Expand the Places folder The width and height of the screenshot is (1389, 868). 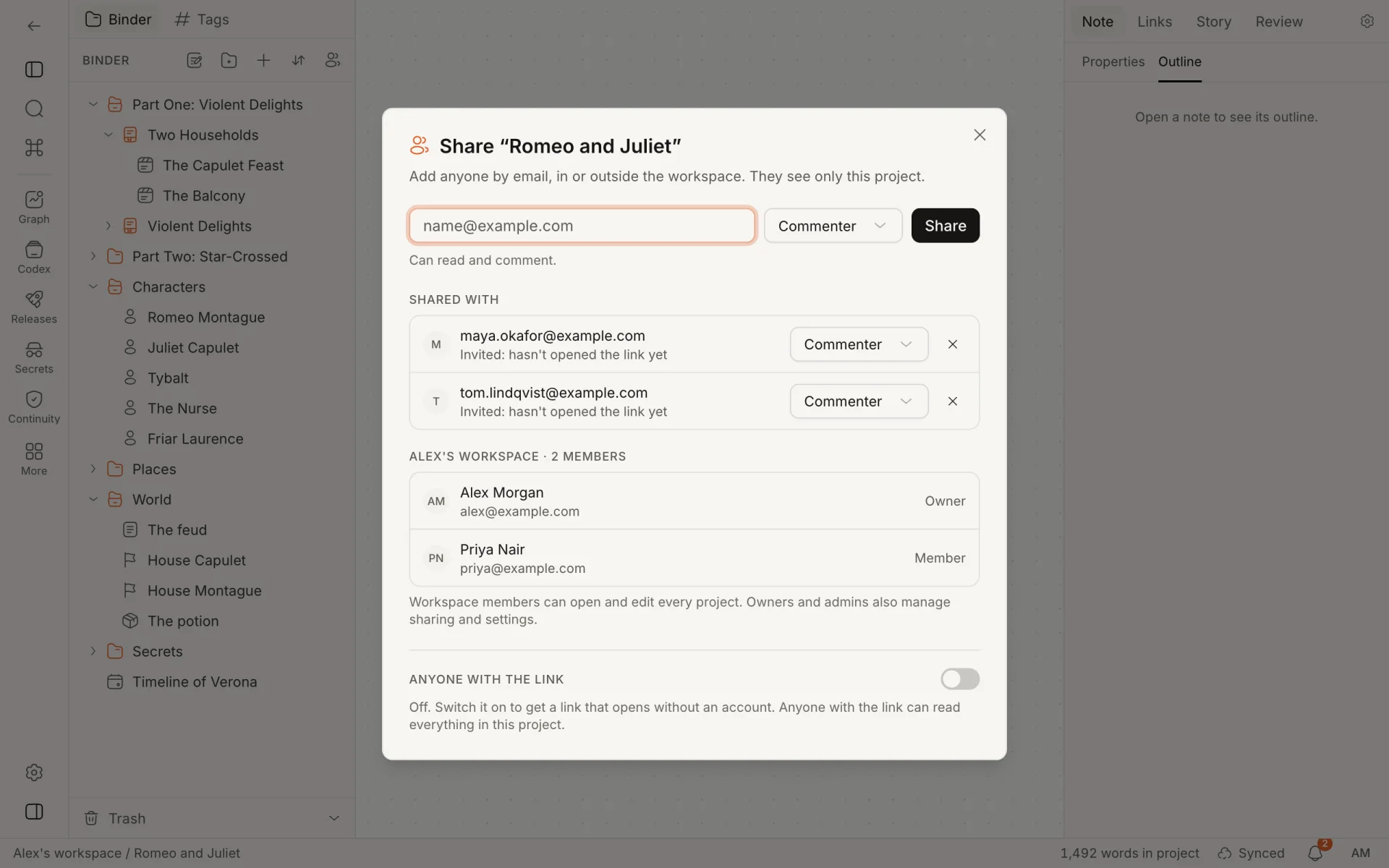pos(93,469)
